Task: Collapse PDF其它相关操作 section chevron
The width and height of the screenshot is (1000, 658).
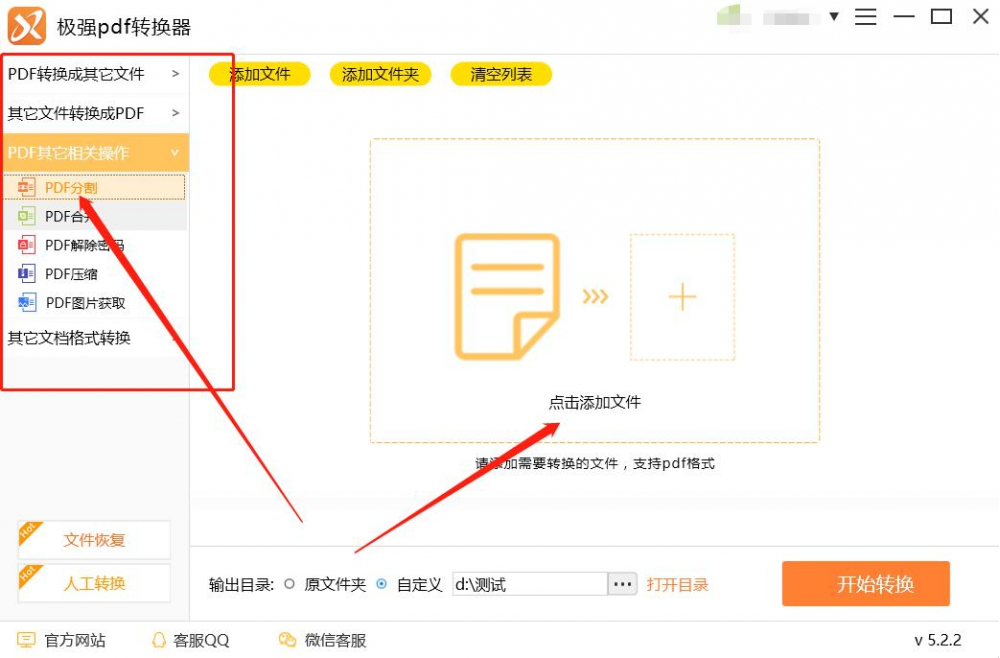Action: point(175,153)
